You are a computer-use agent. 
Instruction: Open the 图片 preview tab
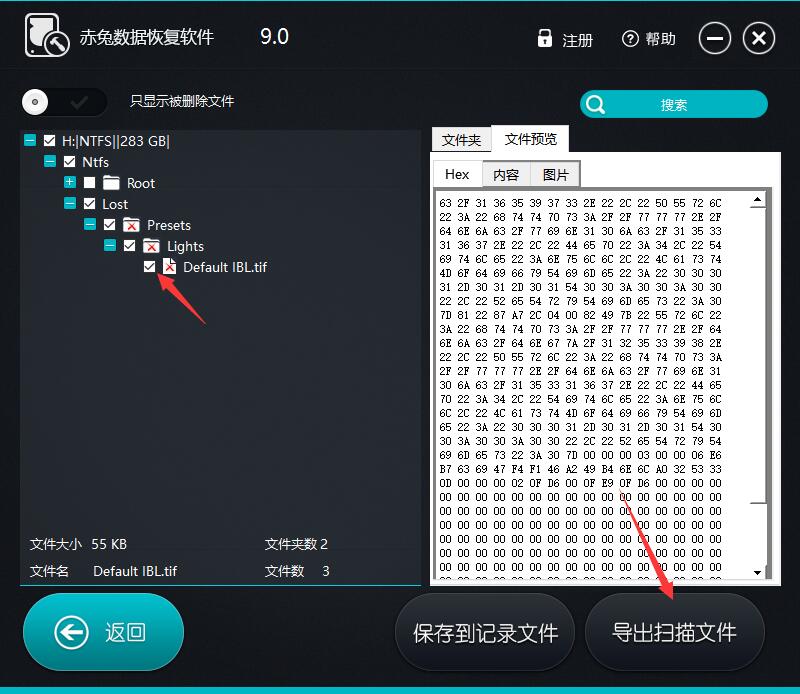(x=555, y=173)
